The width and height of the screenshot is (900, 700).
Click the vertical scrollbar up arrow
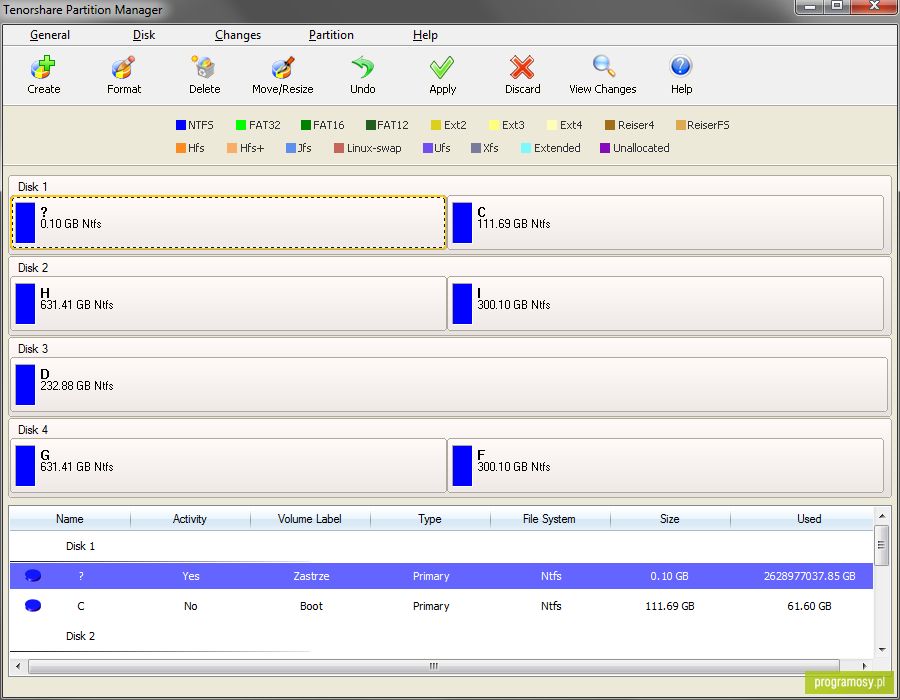pos(882,516)
